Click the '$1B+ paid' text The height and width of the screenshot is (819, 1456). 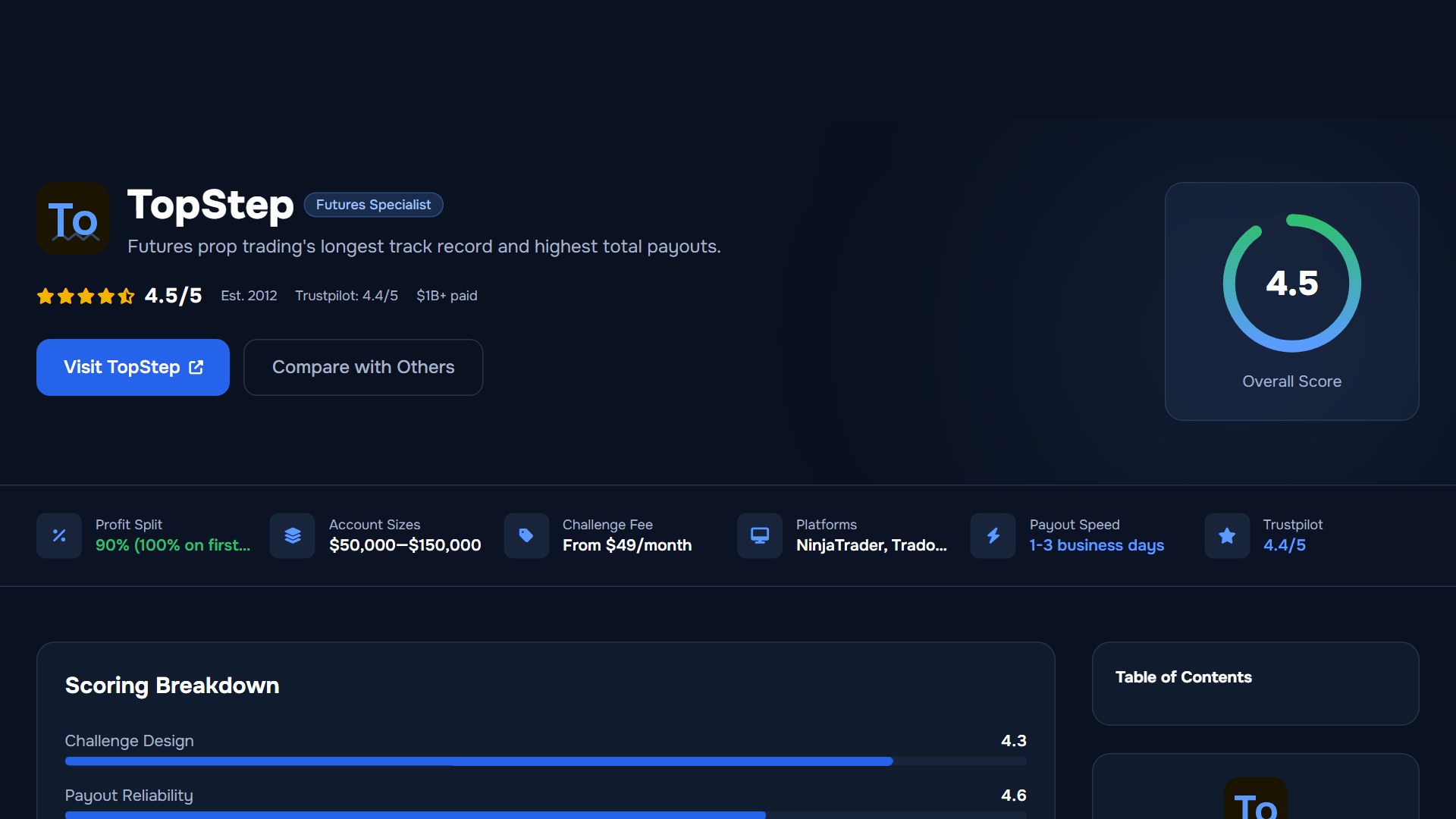click(x=447, y=296)
